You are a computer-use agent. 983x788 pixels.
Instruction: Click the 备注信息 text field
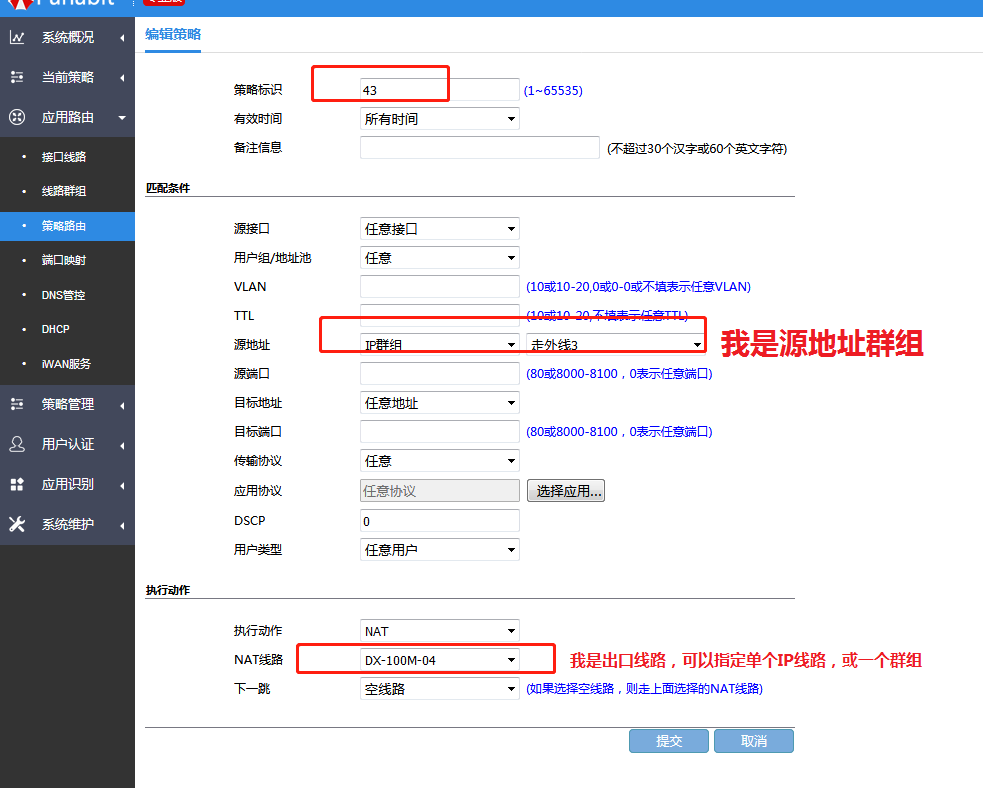[479, 148]
